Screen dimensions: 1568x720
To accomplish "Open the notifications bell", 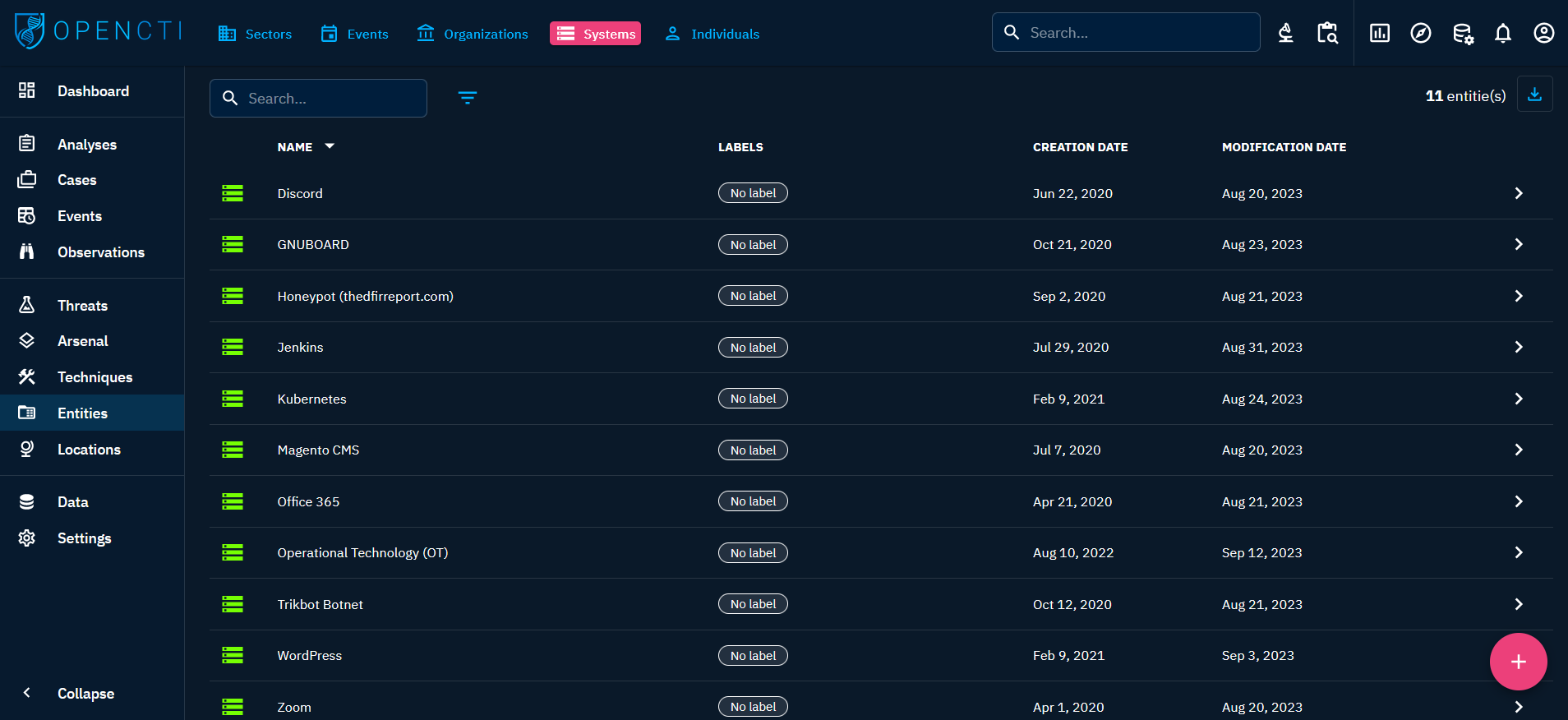I will click(1502, 33).
